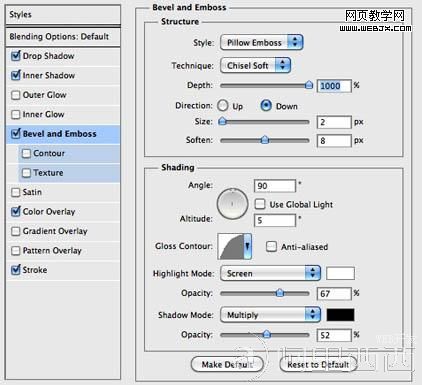Image resolution: width=422 pixels, height=385 pixels.
Task: Enable the Texture checkbox
Action: (x=26, y=173)
